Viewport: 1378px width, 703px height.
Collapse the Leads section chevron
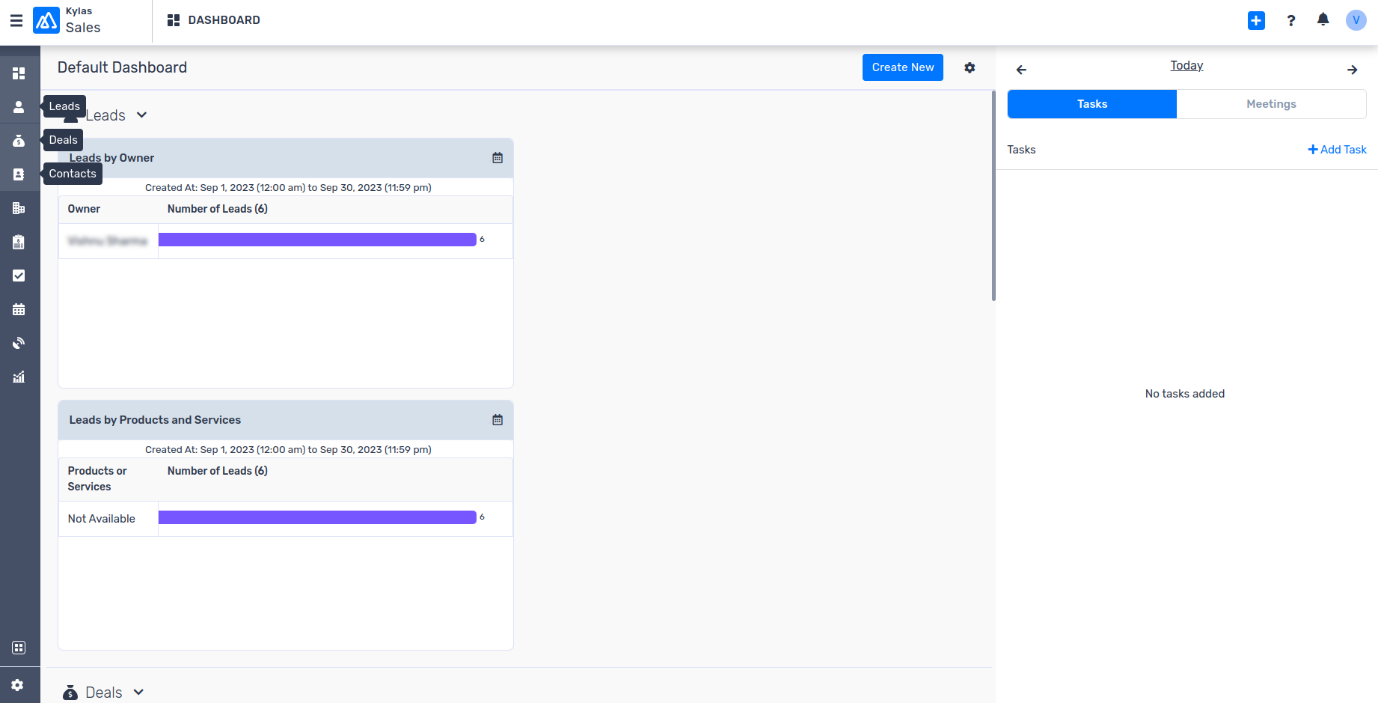tap(142, 115)
